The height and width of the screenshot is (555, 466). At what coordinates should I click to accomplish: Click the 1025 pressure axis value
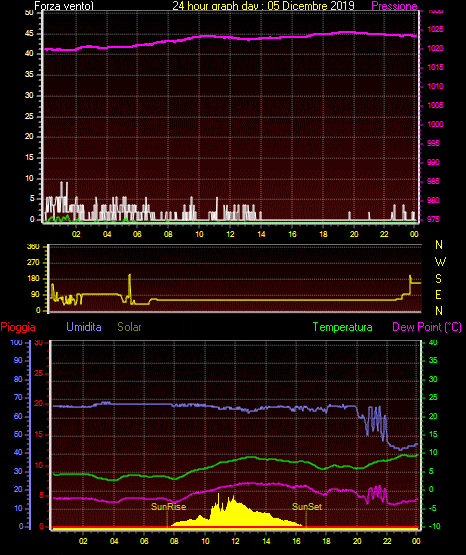435,29
